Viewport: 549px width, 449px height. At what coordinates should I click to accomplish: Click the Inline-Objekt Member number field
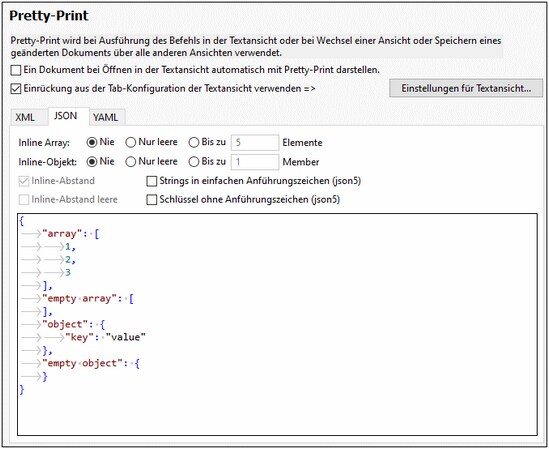pos(255,162)
